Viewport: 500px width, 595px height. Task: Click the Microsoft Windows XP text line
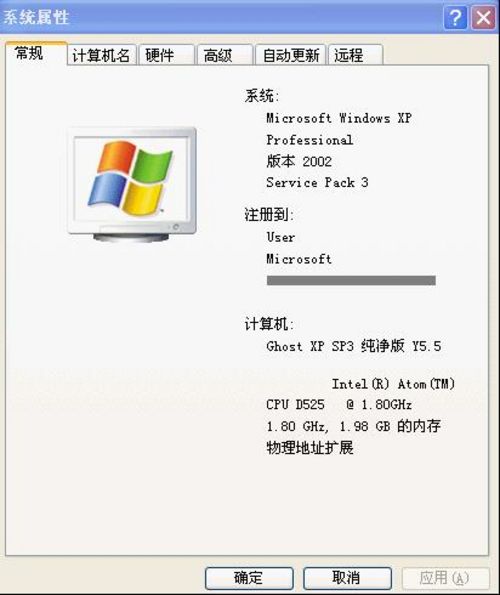339,118
